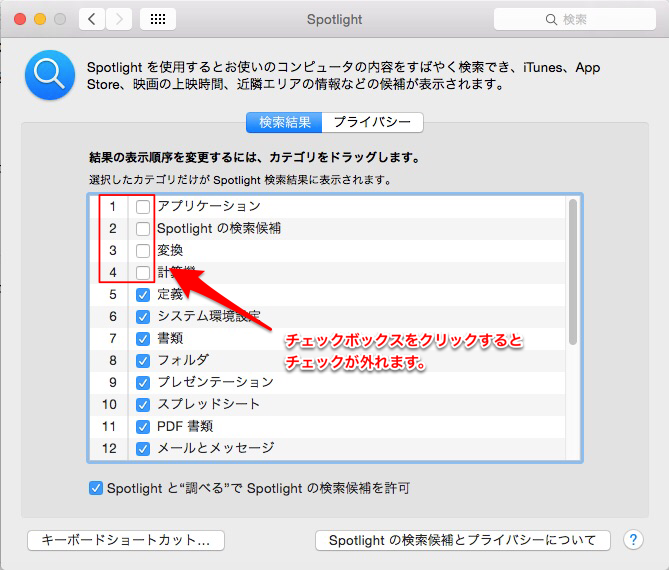Screen dimensions: 669x570
Task: Select the フォルダ row text
Action: pyautogui.click(x=183, y=361)
